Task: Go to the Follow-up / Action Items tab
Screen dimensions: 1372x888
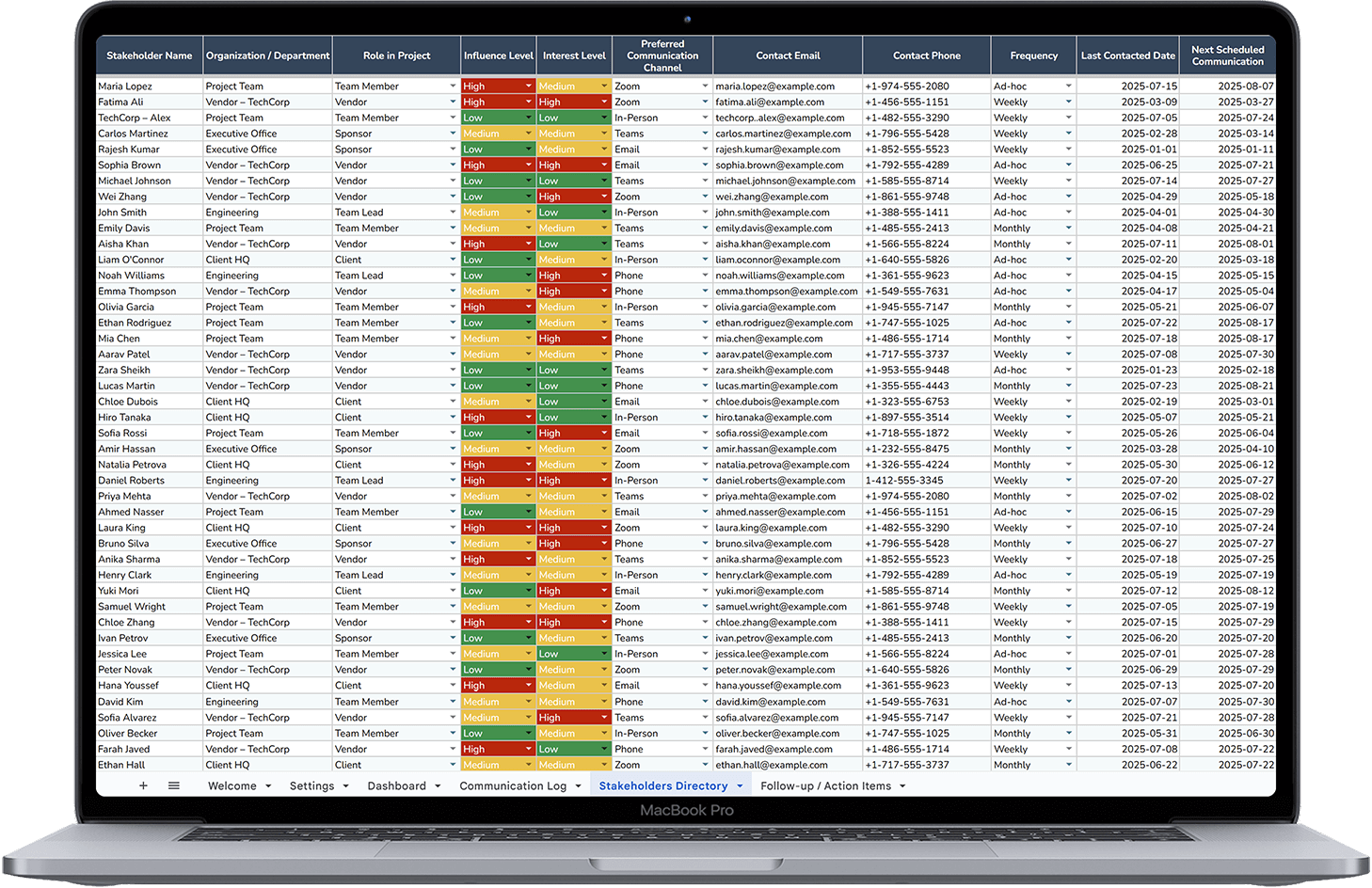Action: click(825, 785)
